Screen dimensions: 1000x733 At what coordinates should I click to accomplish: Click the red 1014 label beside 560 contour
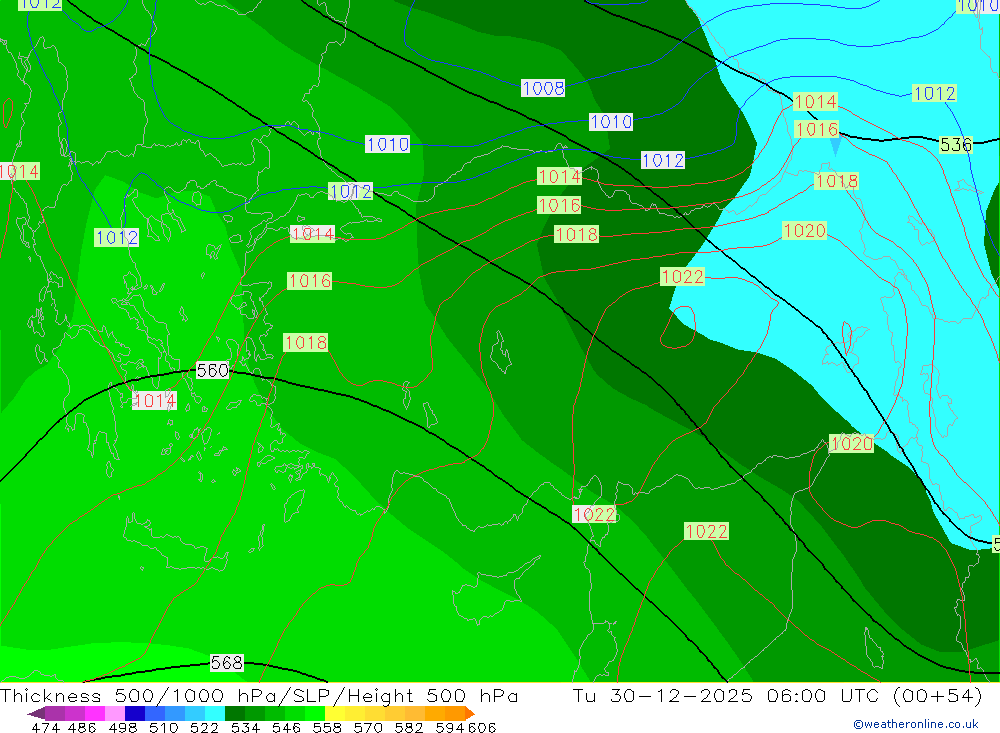[x=154, y=401]
